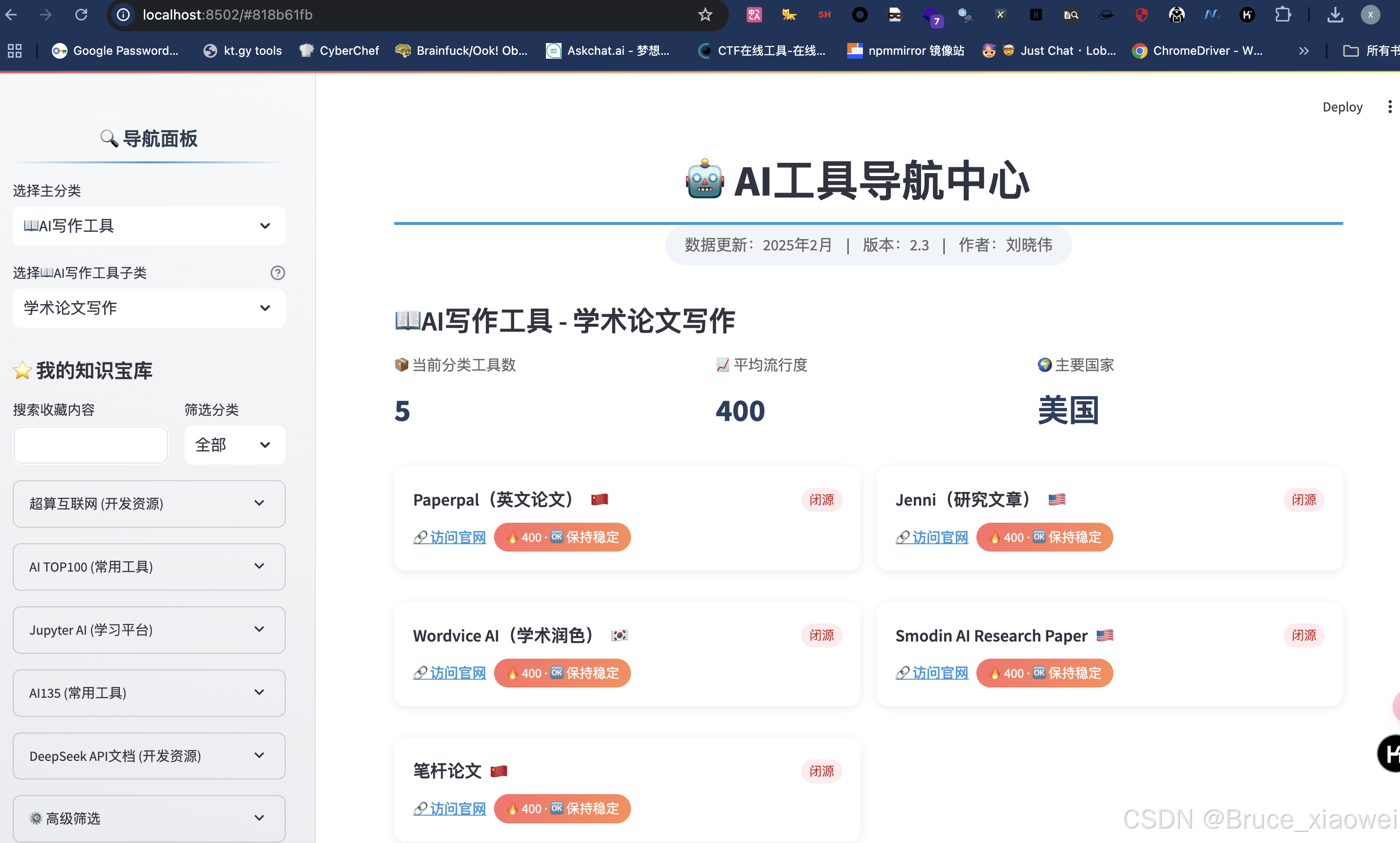Expand the 超算互联网 (开发资源) item

(149, 503)
